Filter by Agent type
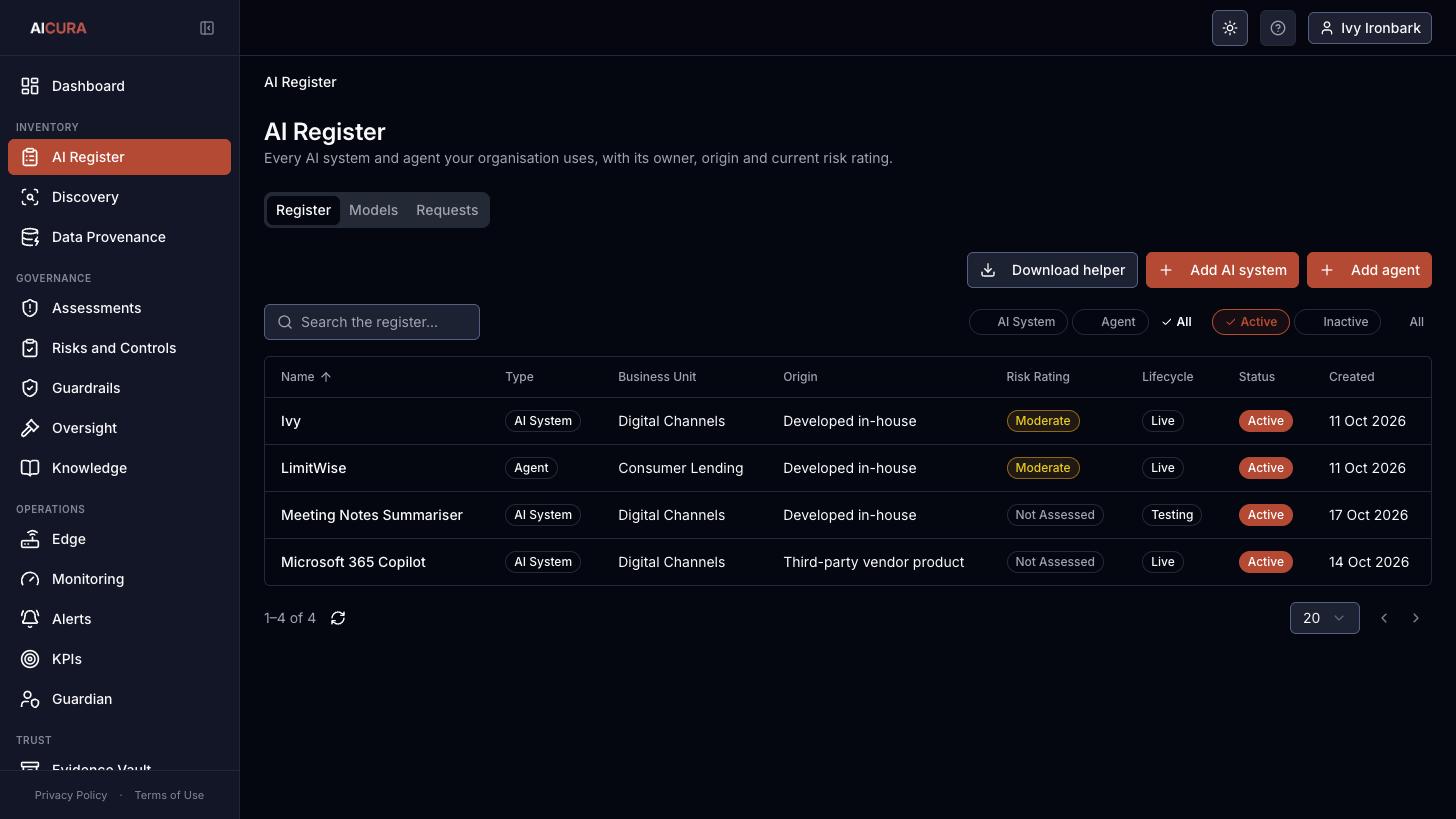Viewport: 1456px width, 819px height. pos(1110,322)
